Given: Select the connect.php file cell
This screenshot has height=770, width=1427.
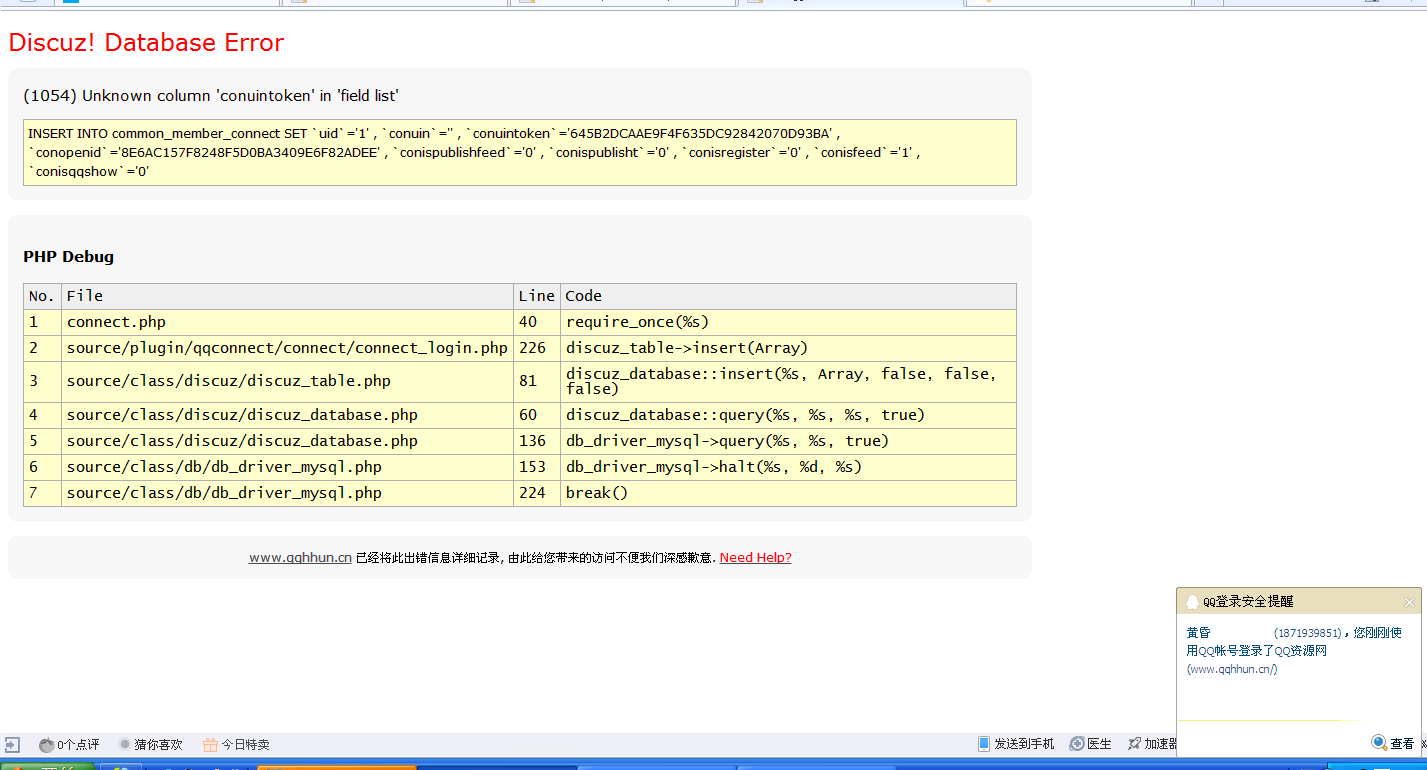Looking at the screenshot, I should tap(116, 322).
